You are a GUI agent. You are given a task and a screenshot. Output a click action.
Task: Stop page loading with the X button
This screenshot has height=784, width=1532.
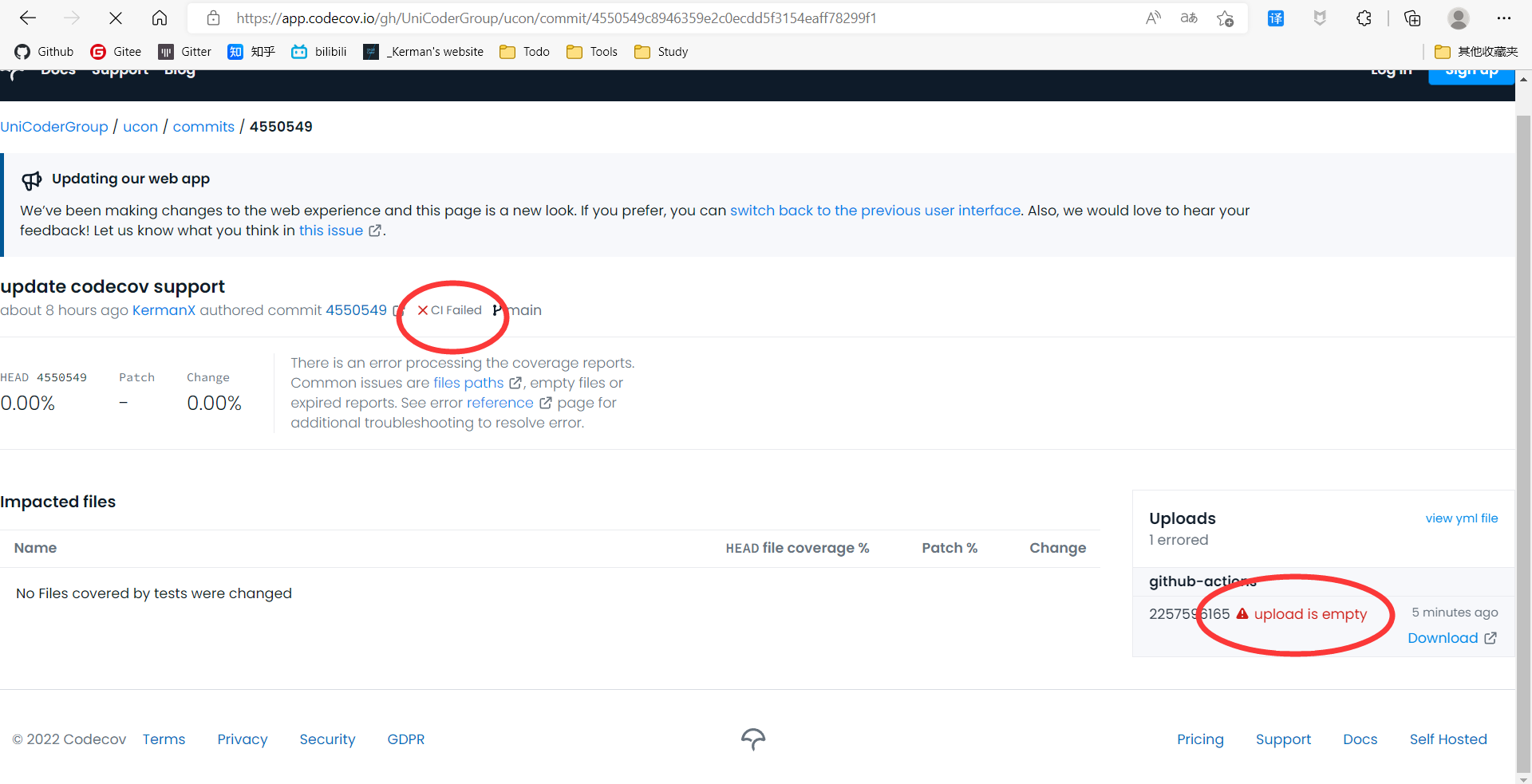(115, 18)
